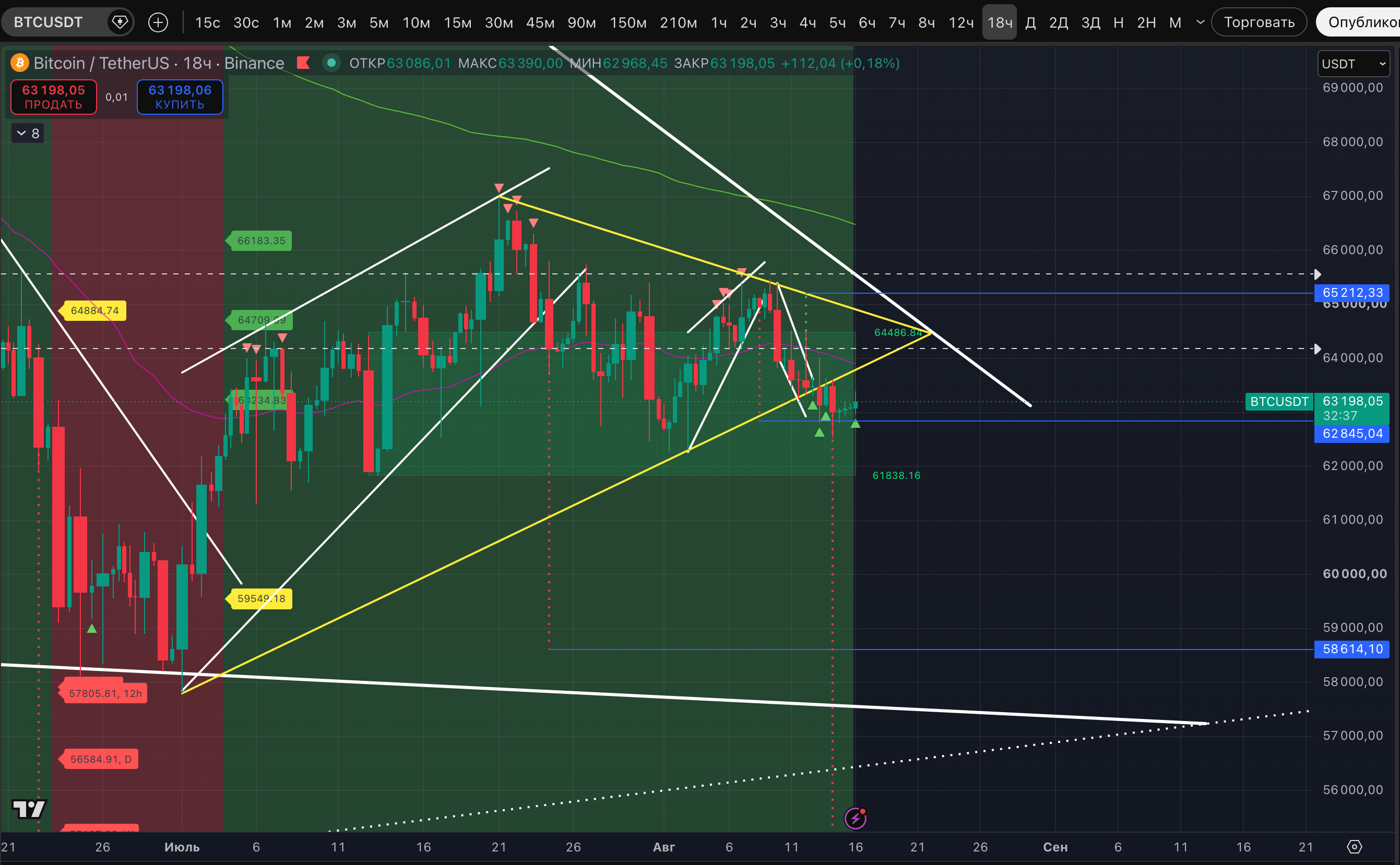The image size is (1400, 865).
Task: Click the Авг label on time axis
Action: pos(664,847)
